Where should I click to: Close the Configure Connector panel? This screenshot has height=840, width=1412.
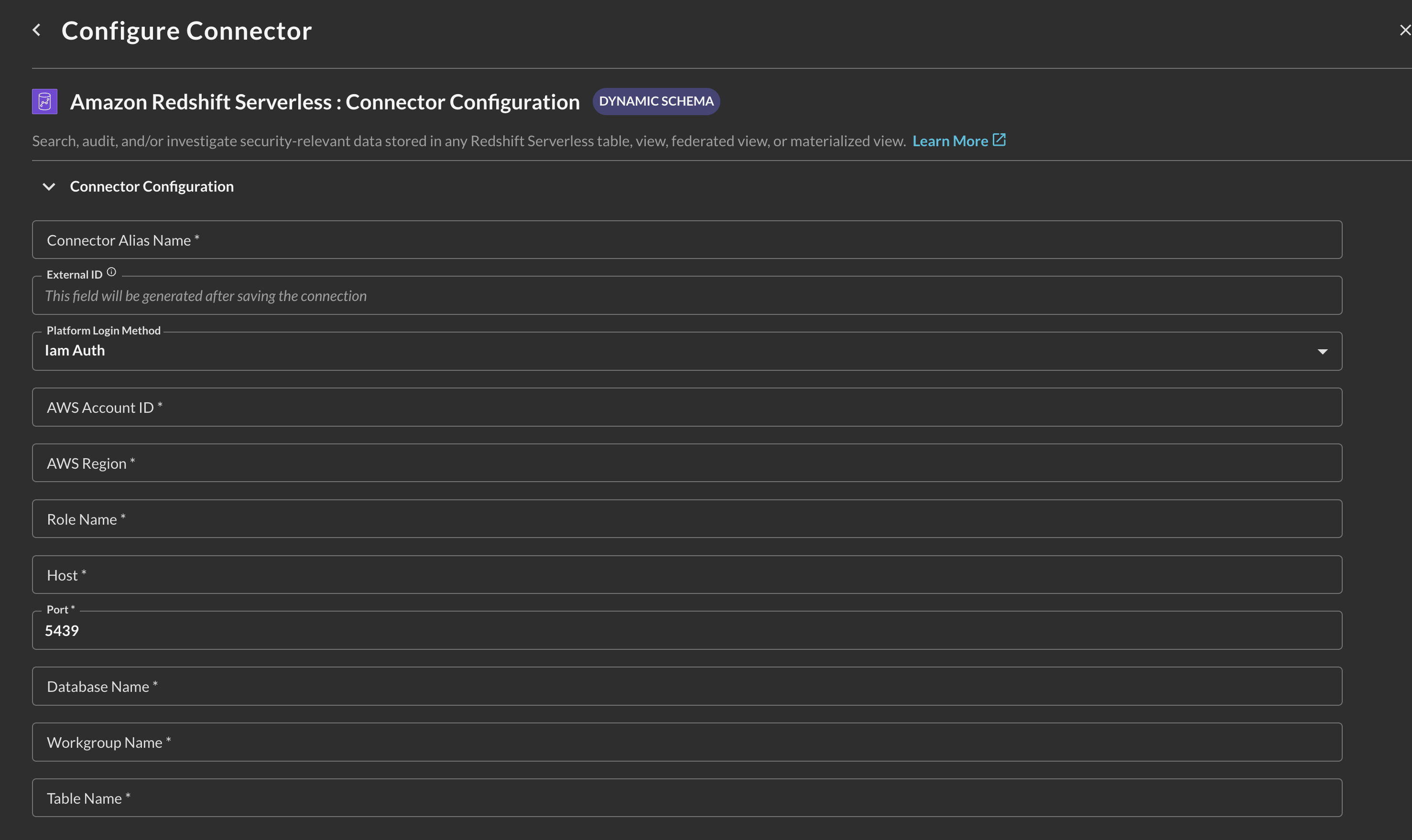[1405, 30]
